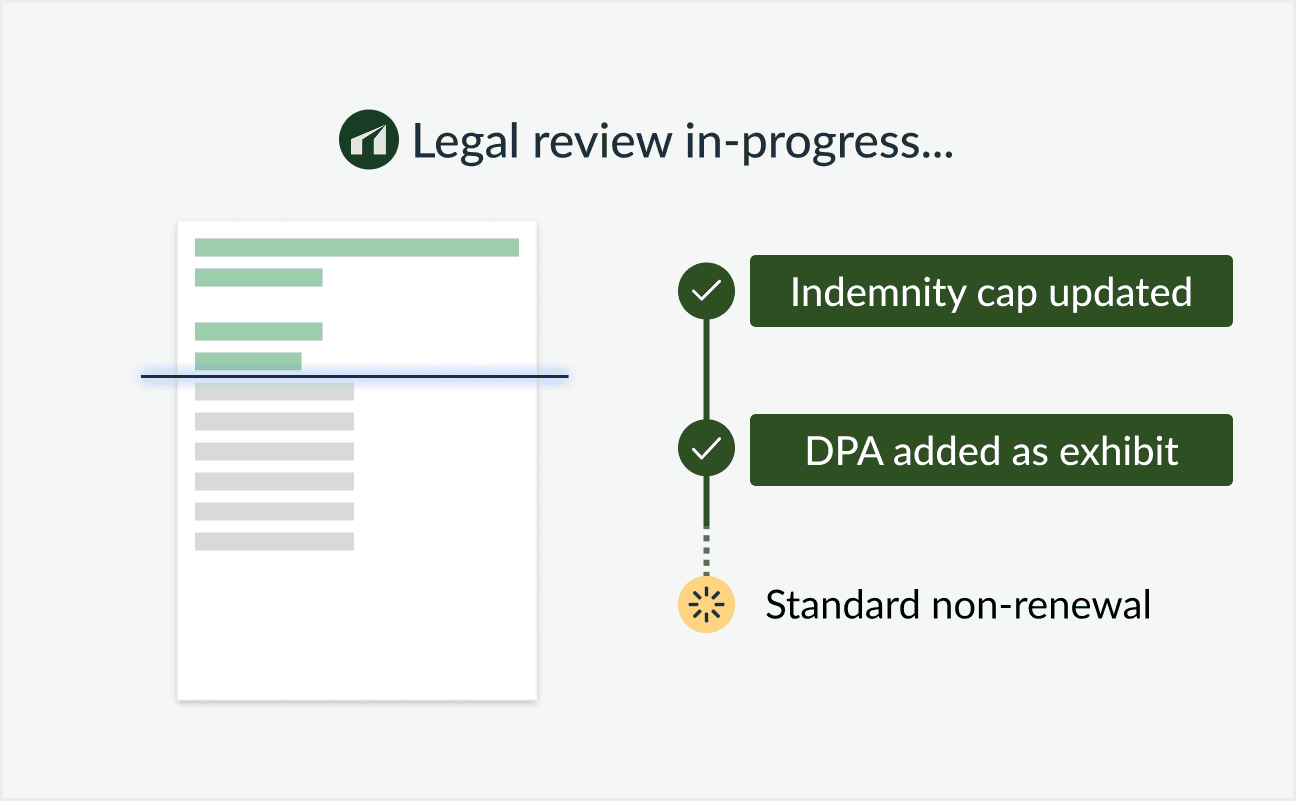Click the DPA added as exhibit button

pyautogui.click(x=990, y=449)
